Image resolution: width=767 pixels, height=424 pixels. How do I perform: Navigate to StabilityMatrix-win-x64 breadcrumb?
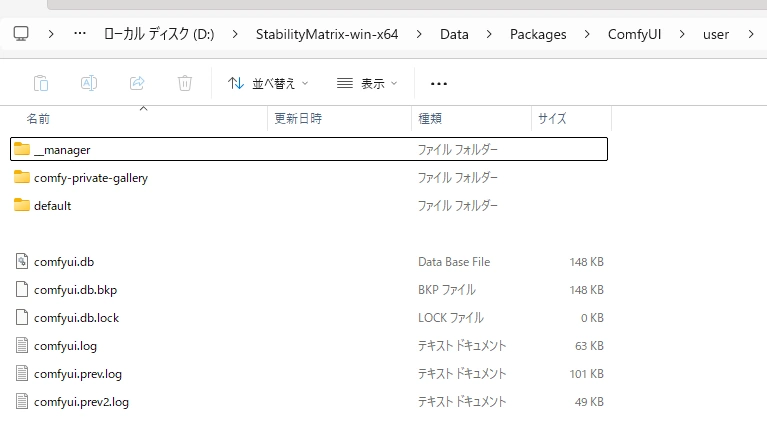click(327, 34)
